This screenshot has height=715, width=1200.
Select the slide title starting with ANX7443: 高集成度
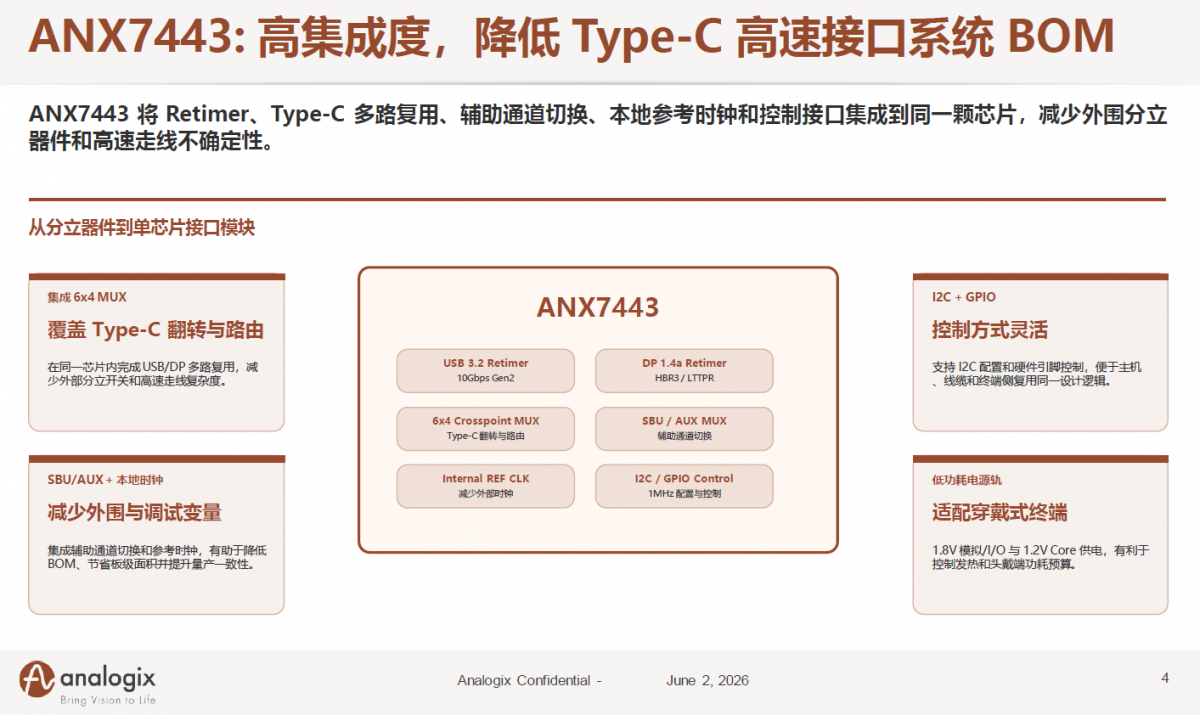coord(571,37)
